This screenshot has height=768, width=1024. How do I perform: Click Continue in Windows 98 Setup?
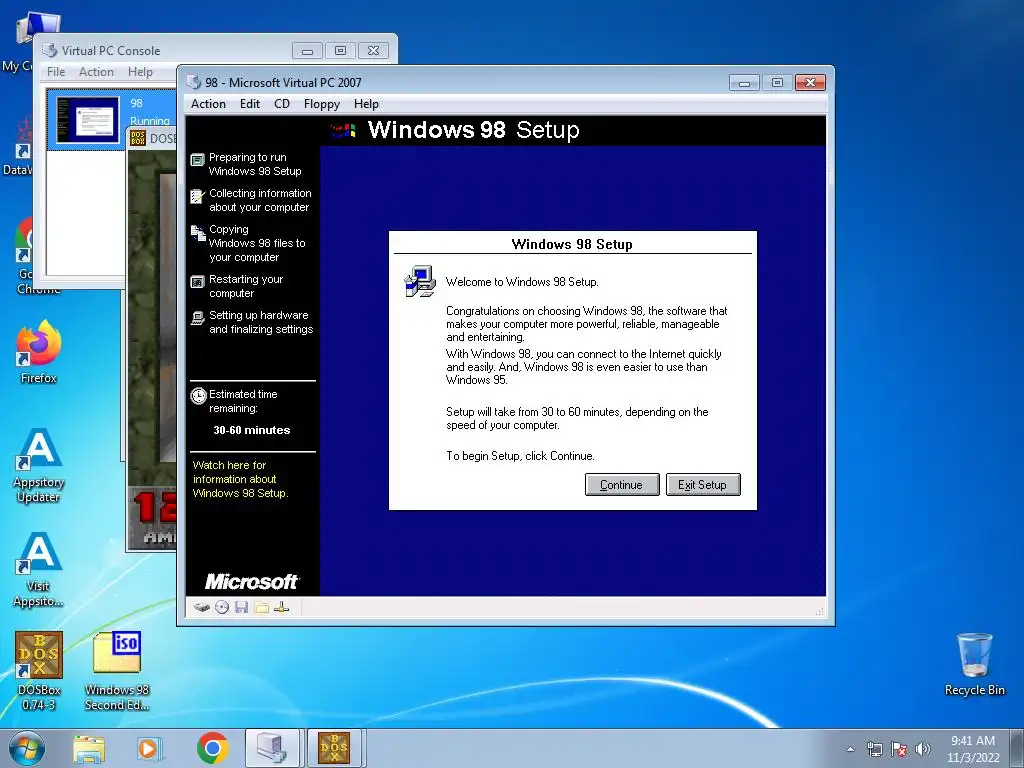pyautogui.click(x=622, y=485)
